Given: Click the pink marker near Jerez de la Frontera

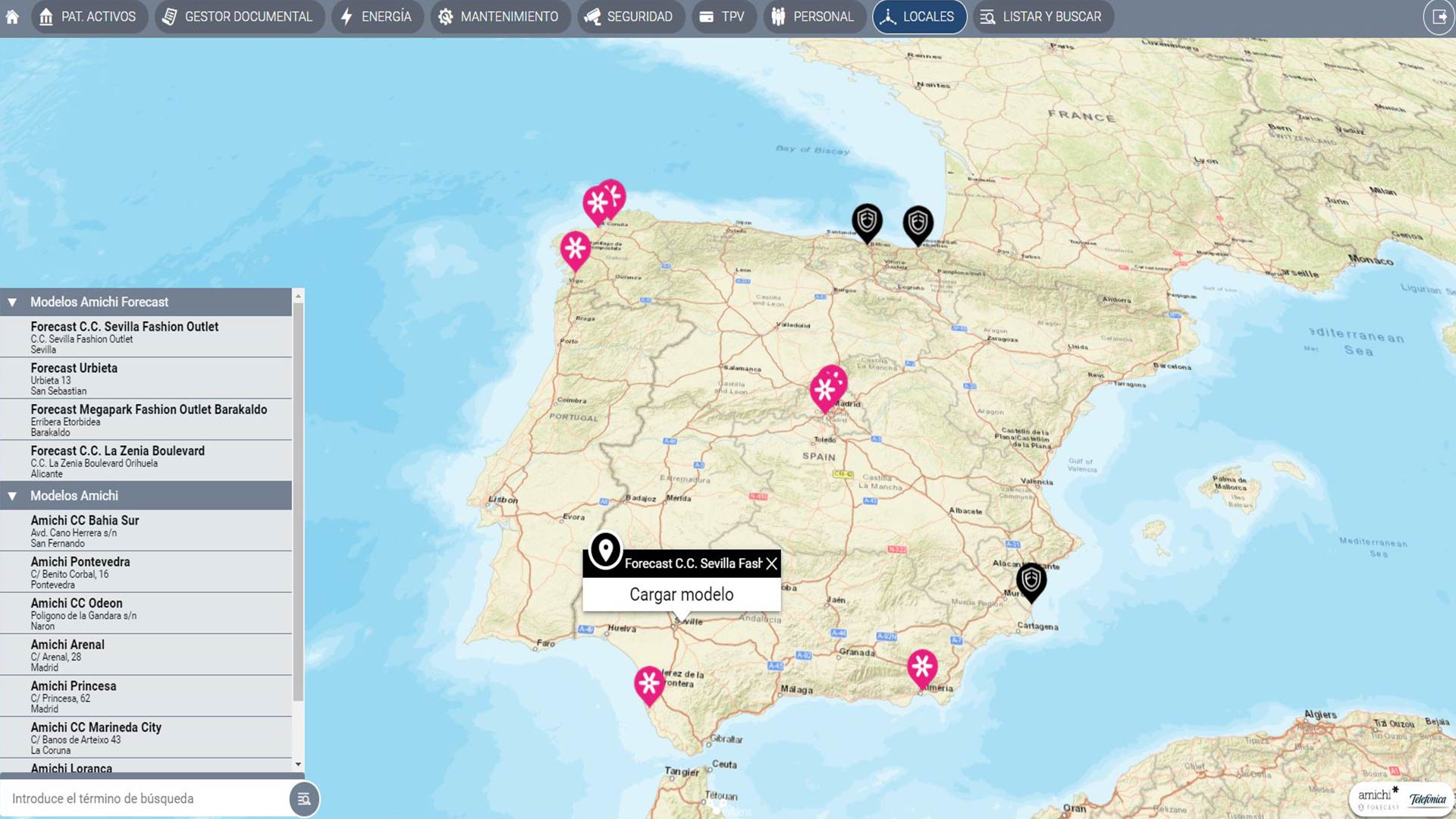Looking at the screenshot, I should [649, 684].
